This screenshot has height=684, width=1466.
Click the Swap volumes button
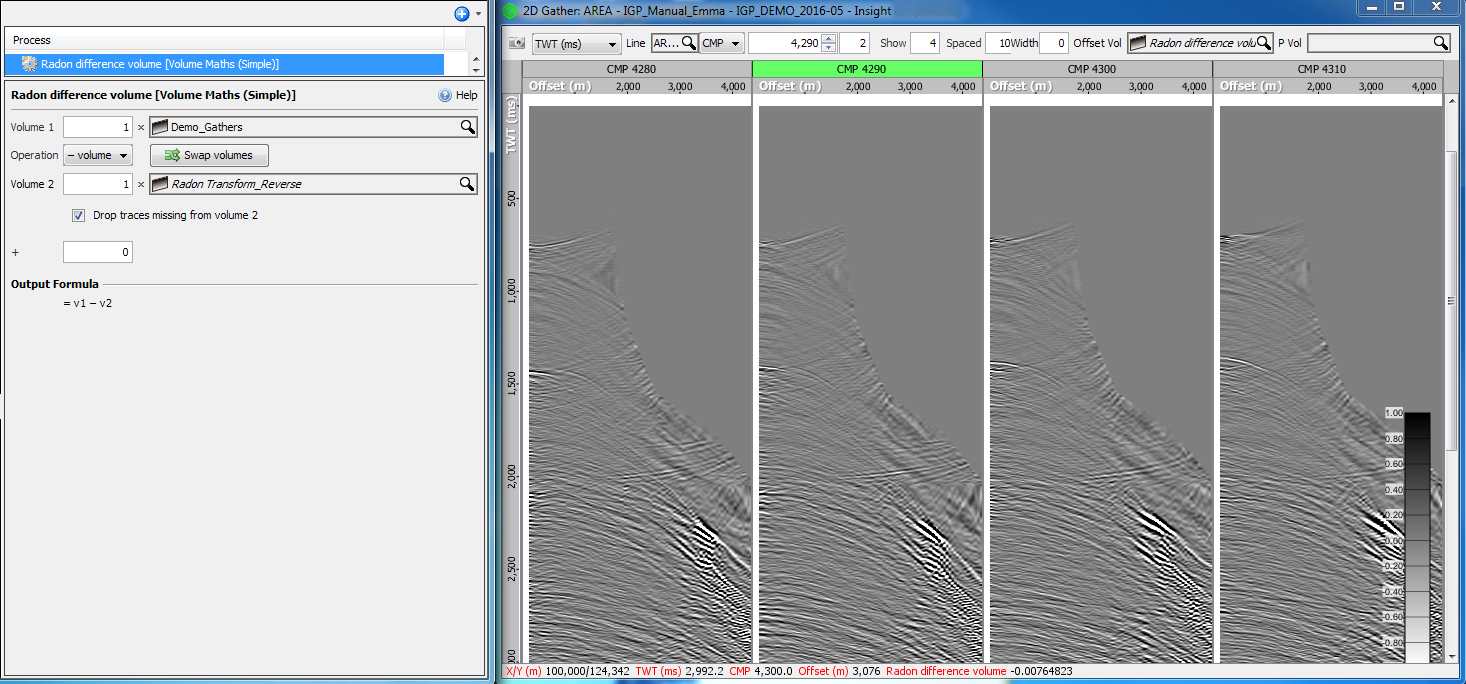pyautogui.click(x=209, y=155)
